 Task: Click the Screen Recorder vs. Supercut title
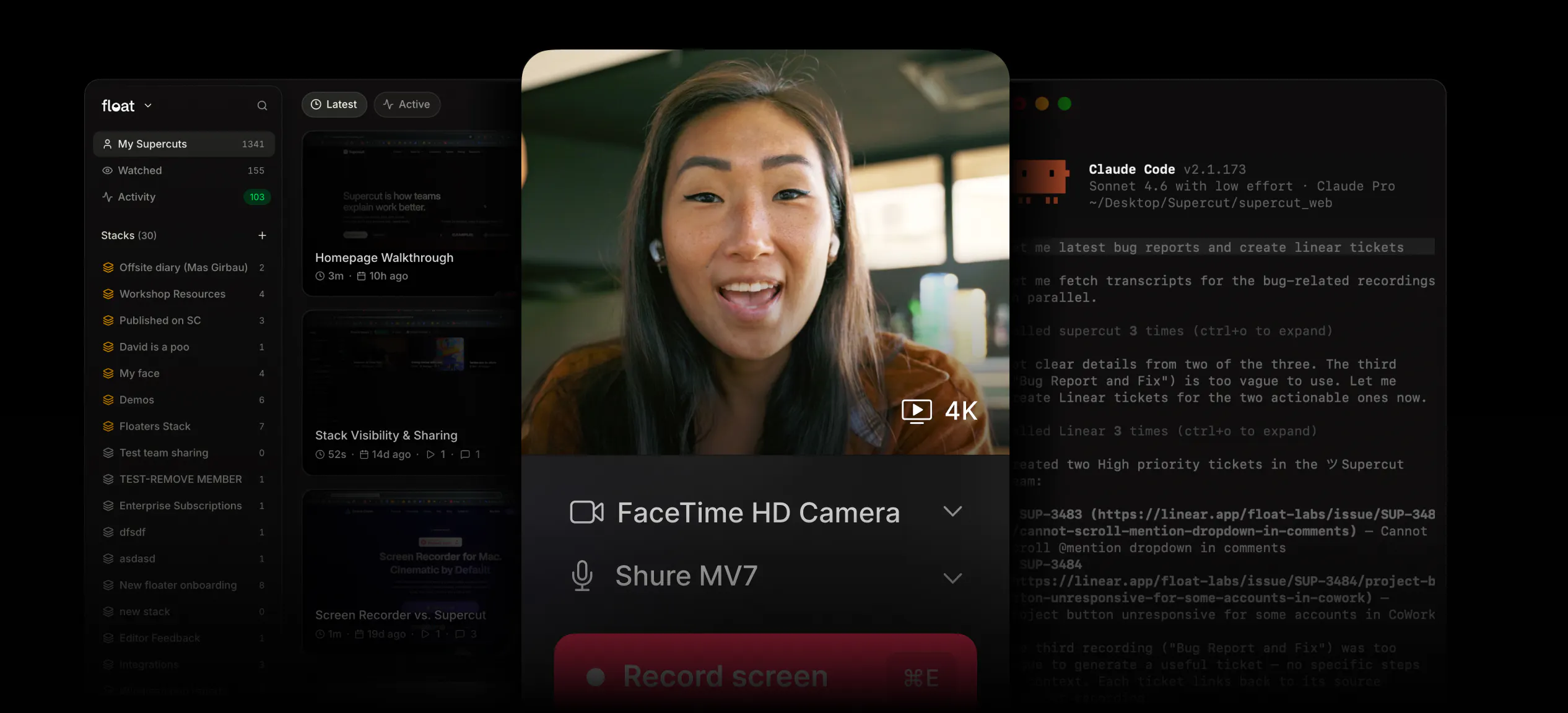click(x=401, y=615)
